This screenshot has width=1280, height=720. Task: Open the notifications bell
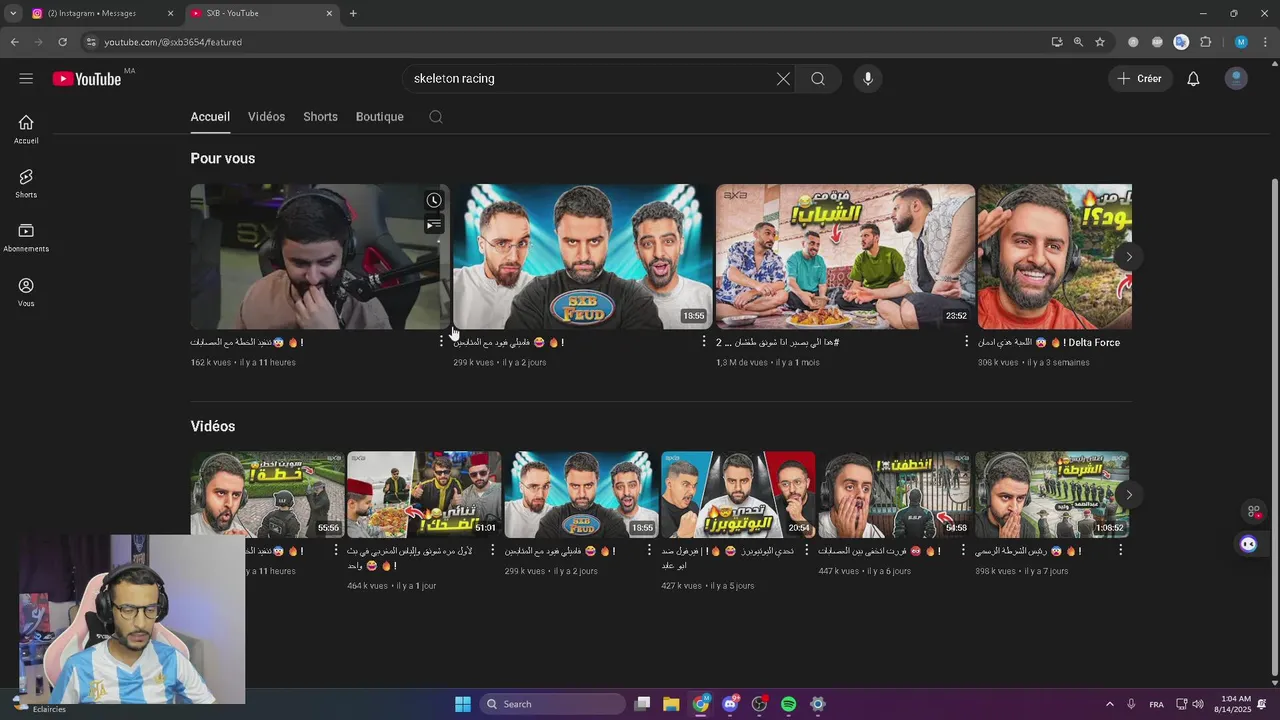click(x=1193, y=79)
